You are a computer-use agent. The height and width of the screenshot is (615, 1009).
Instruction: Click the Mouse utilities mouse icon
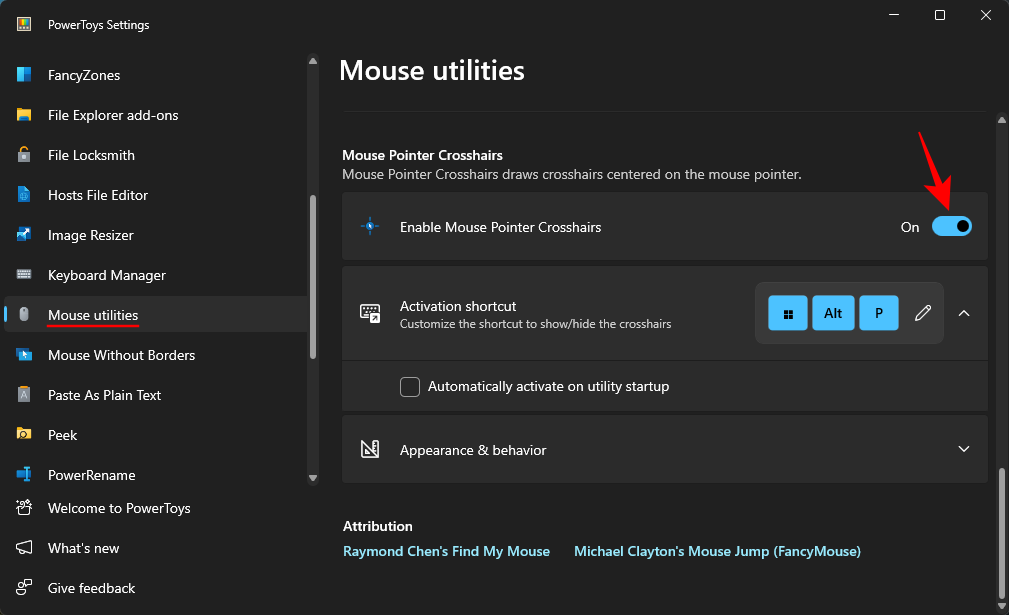tap(24, 314)
